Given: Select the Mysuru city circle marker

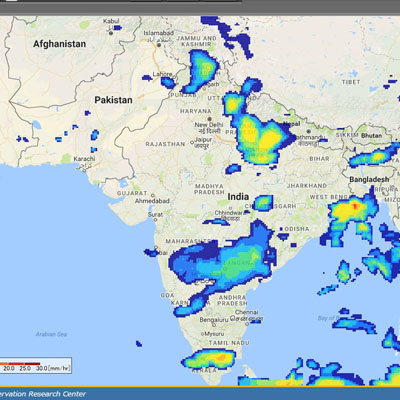Looking at the screenshot, I should pos(202,334).
